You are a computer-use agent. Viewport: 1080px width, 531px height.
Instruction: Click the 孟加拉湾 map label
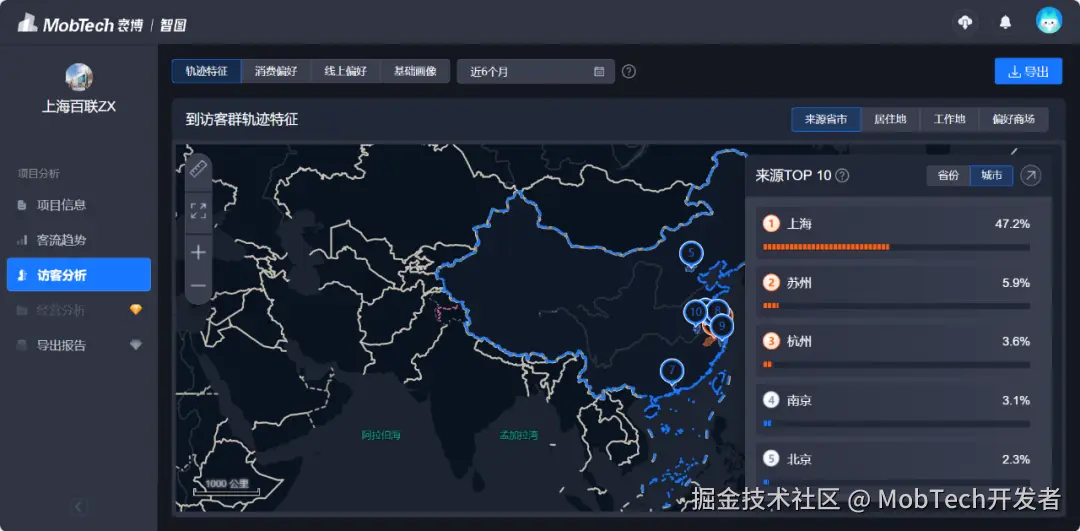(519, 435)
